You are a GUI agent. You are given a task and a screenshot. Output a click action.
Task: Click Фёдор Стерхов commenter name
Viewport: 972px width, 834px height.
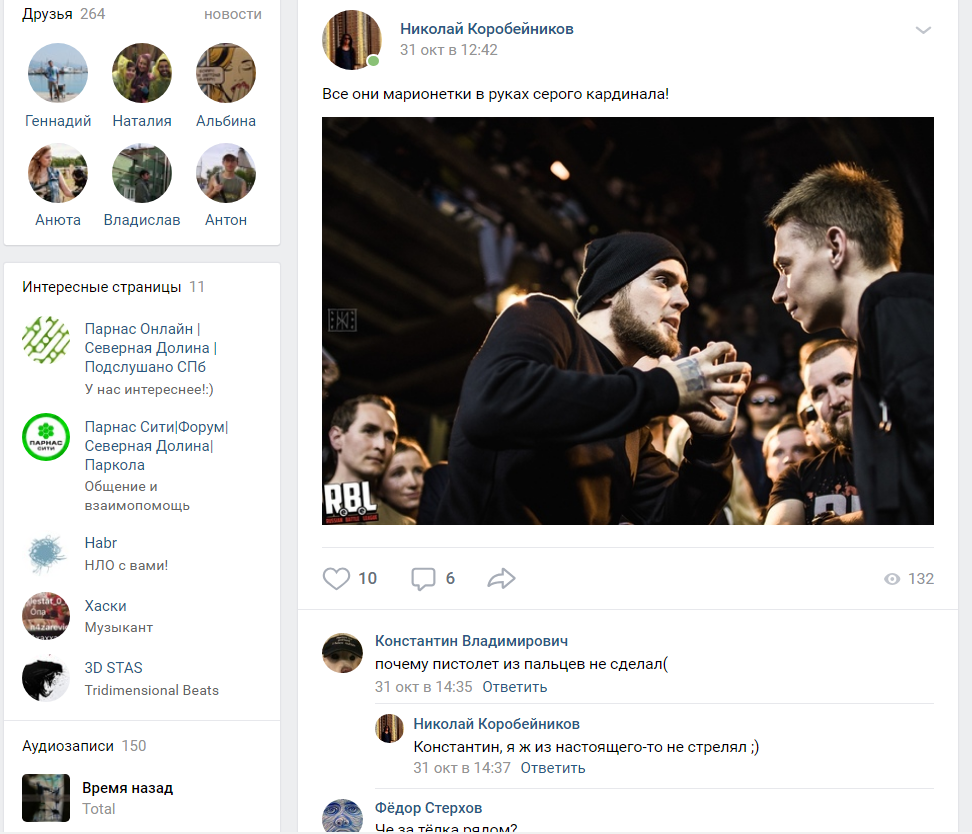tap(428, 808)
